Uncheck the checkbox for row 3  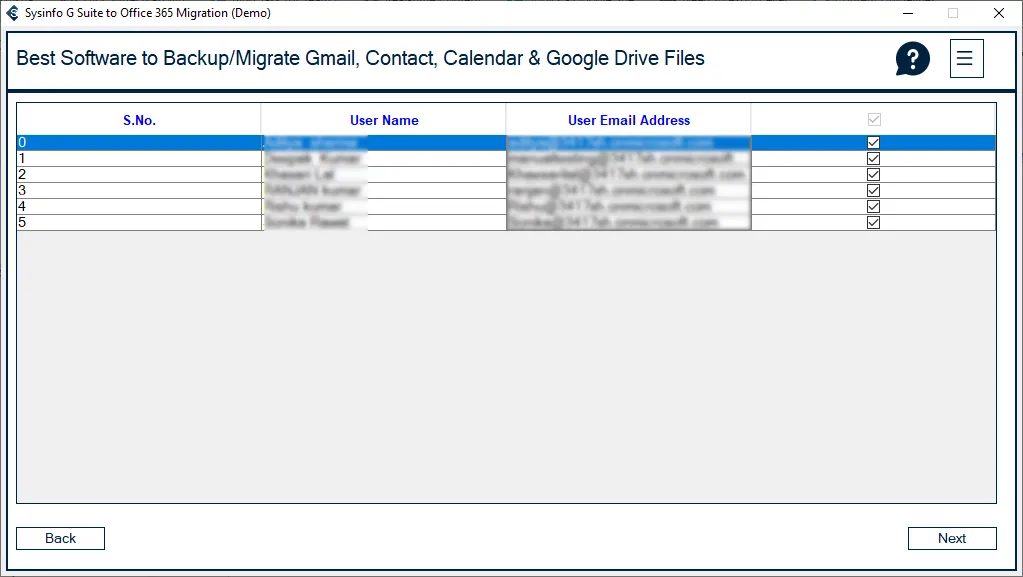873,191
